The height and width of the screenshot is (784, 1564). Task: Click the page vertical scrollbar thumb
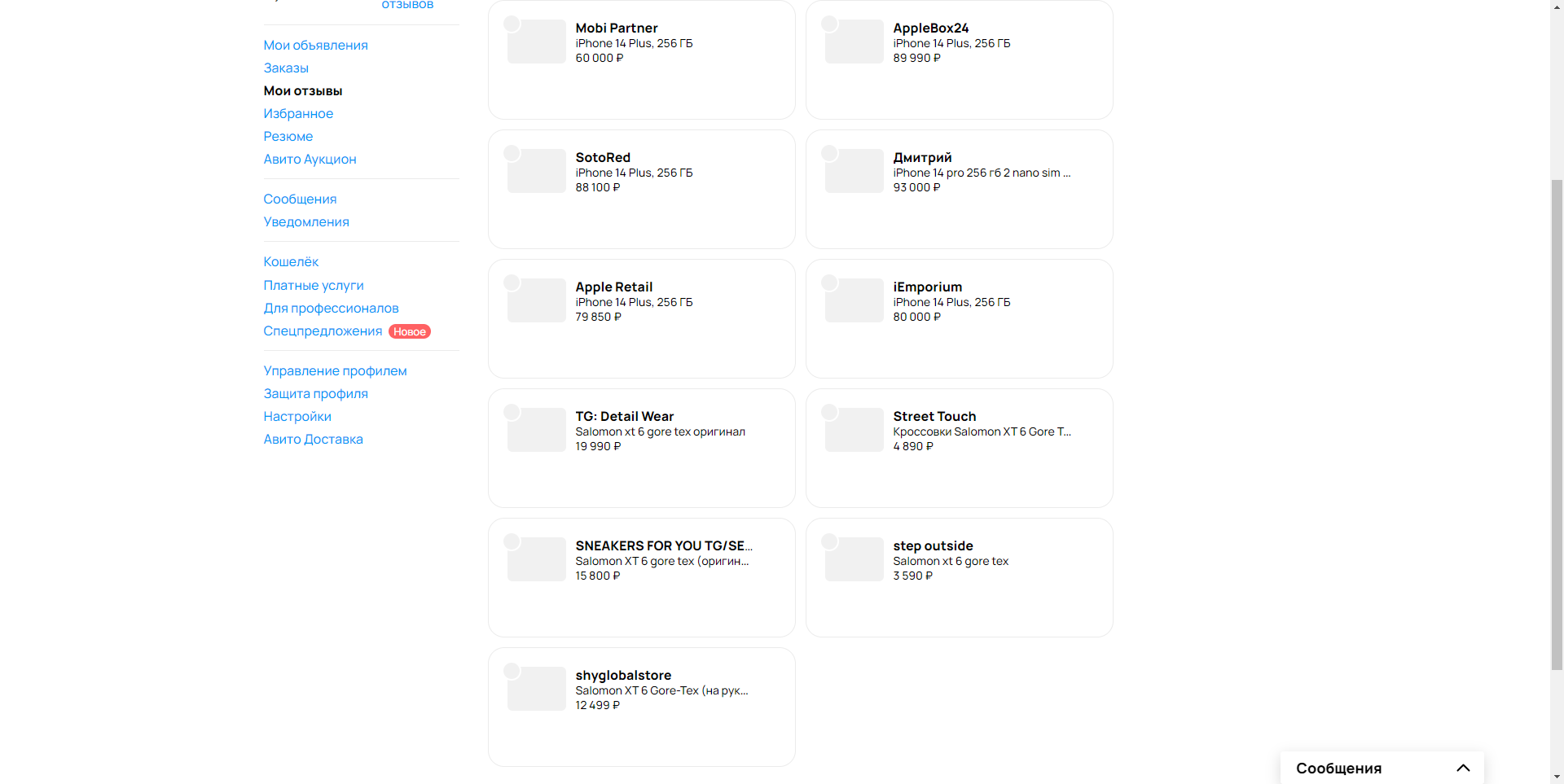click(1557, 424)
